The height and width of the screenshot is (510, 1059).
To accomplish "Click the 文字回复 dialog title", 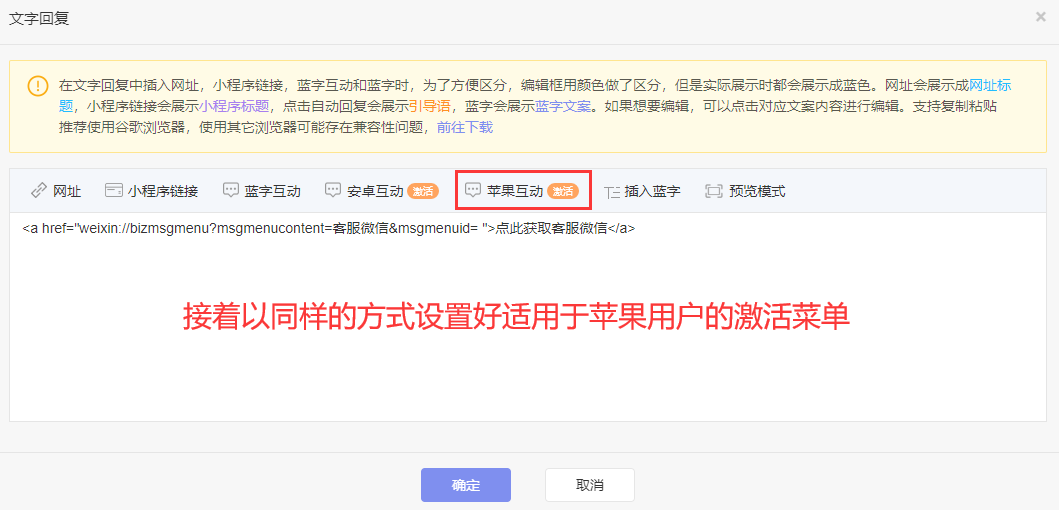I will (x=38, y=19).
